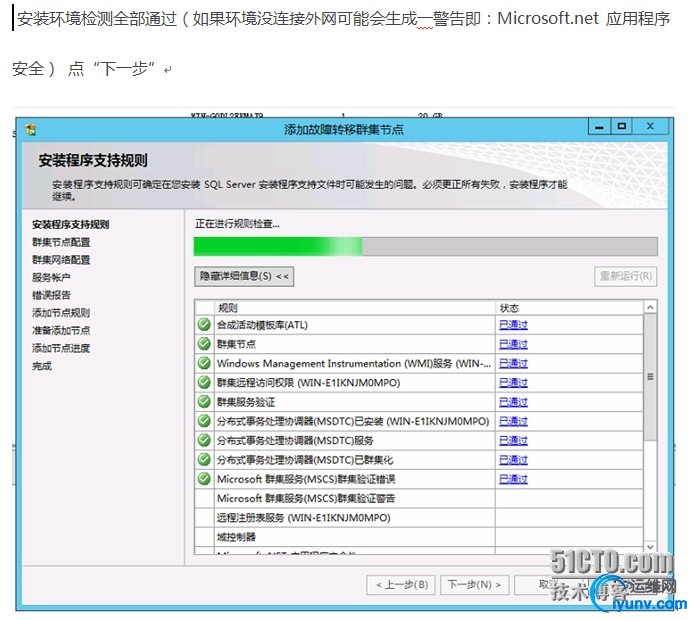Select 安装程序支持规则 step in sidebar
The height and width of the screenshot is (620, 693).
click(71, 224)
